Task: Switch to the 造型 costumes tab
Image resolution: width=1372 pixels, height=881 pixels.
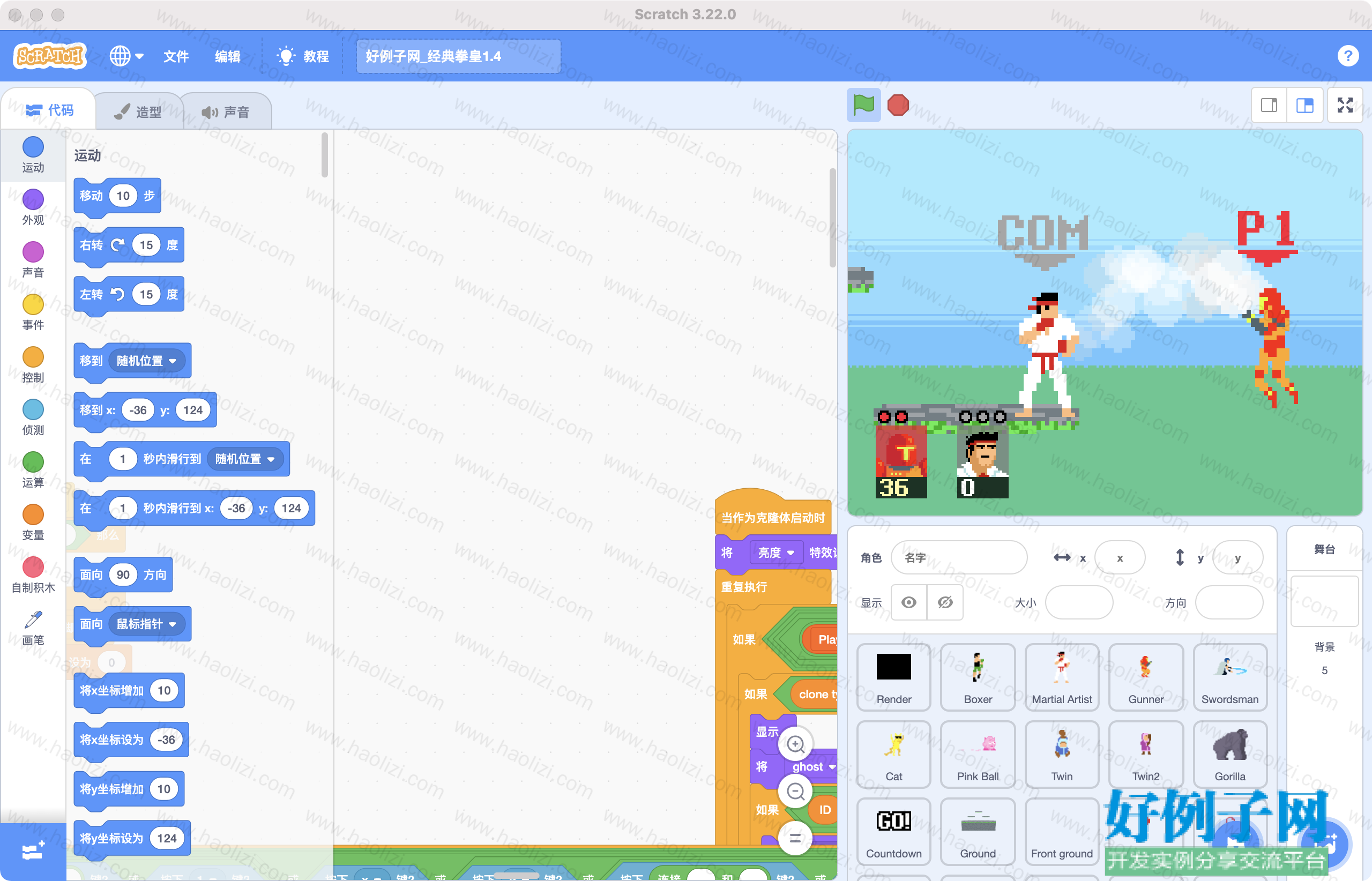Action: (138, 111)
